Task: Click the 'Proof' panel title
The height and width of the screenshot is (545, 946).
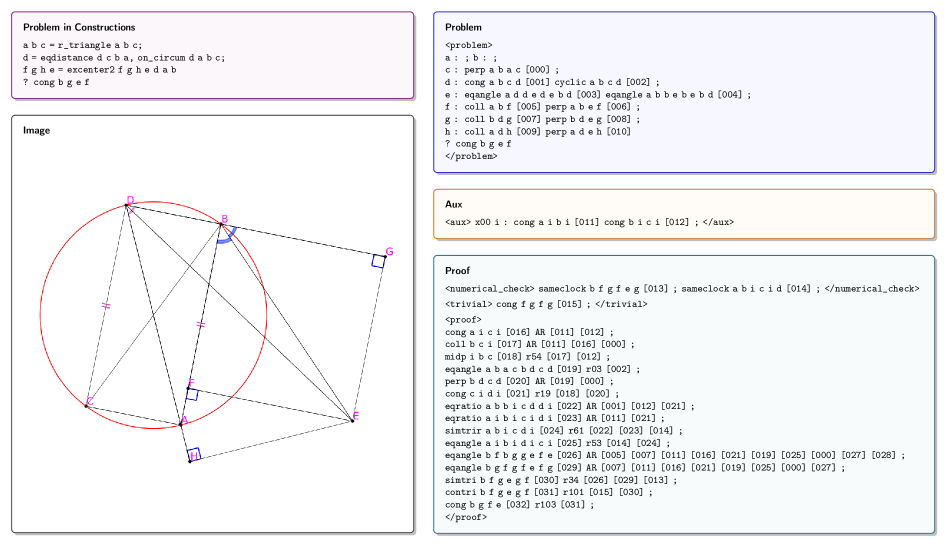Action: (457, 271)
